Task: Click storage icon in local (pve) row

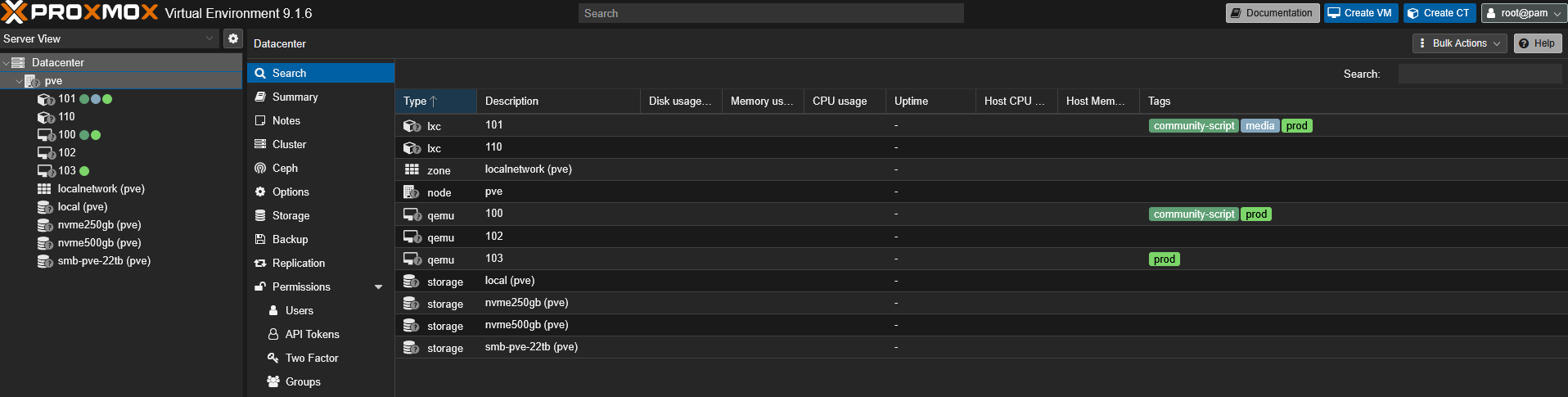Action: (412, 281)
